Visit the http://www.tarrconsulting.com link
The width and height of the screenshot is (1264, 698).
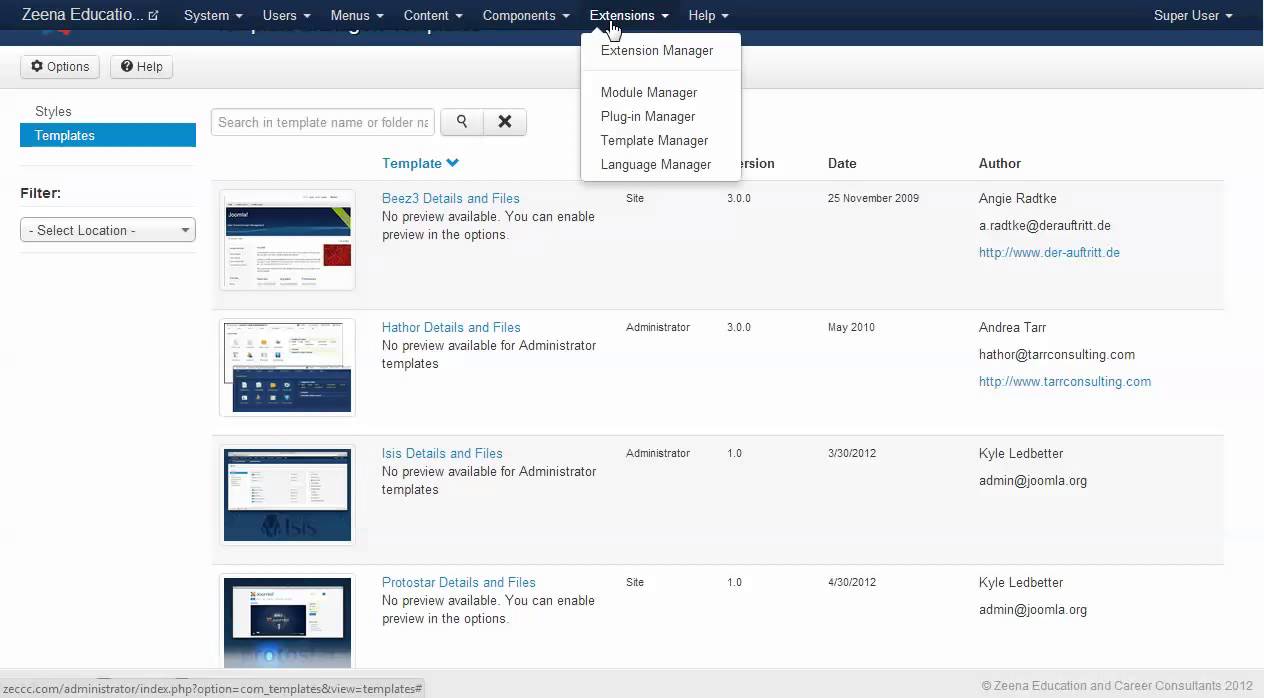pyautogui.click(x=1065, y=381)
